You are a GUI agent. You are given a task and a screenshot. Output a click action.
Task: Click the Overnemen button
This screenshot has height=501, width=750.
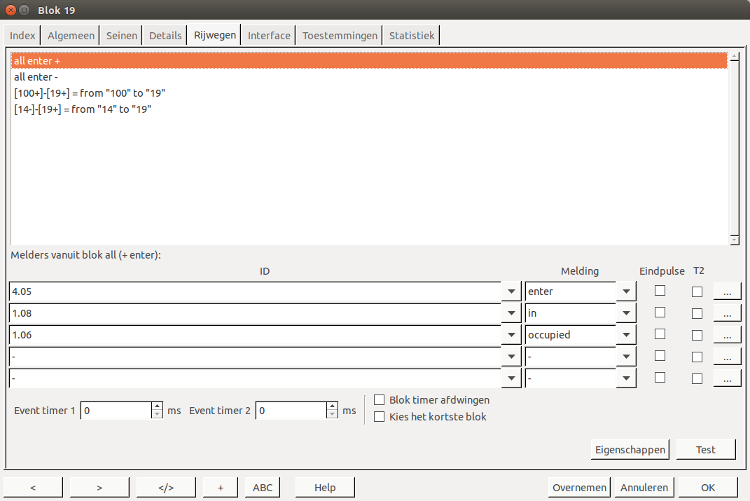click(579, 487)
